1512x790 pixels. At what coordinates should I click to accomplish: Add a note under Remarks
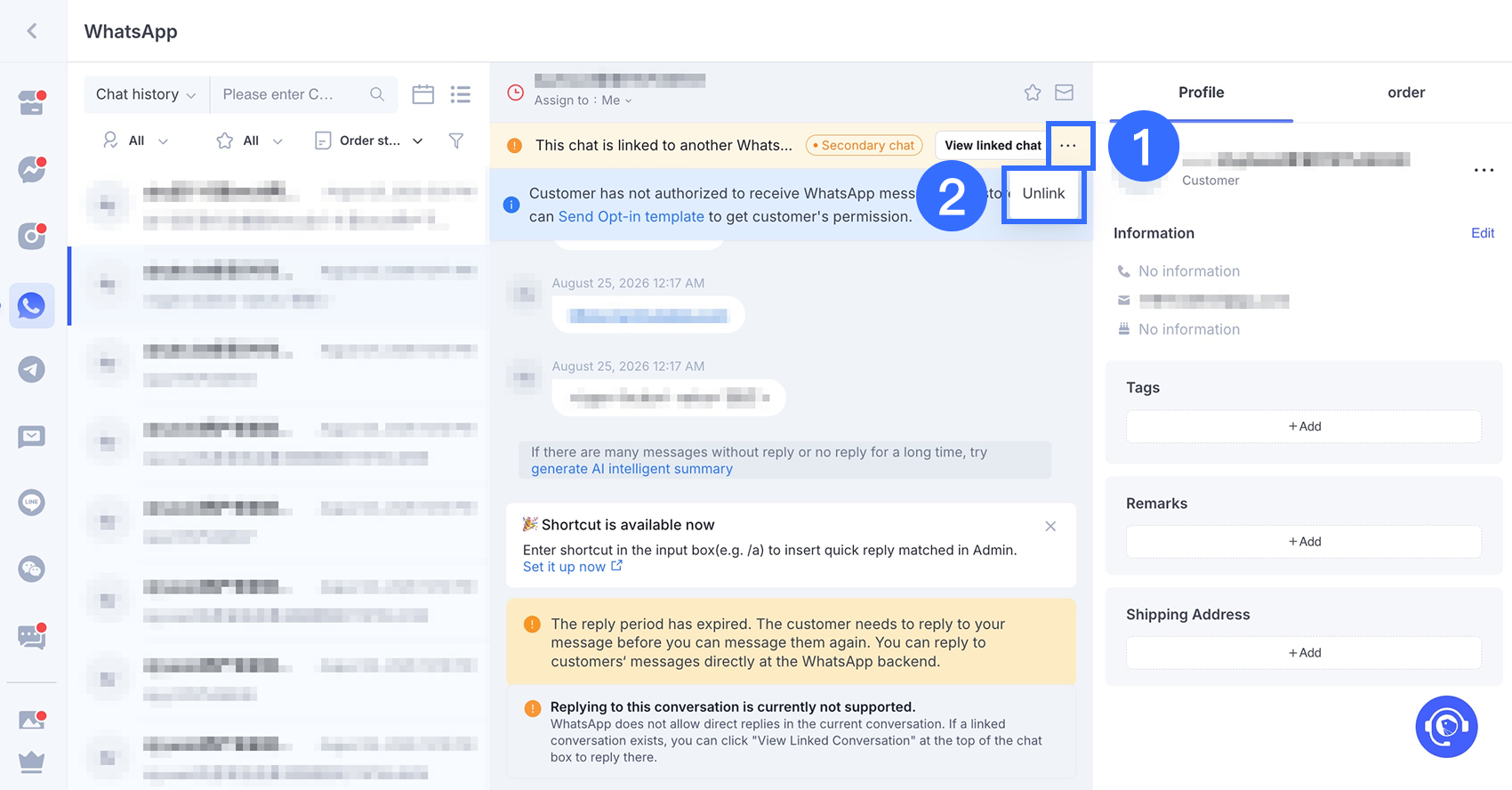click(1304, 542)
